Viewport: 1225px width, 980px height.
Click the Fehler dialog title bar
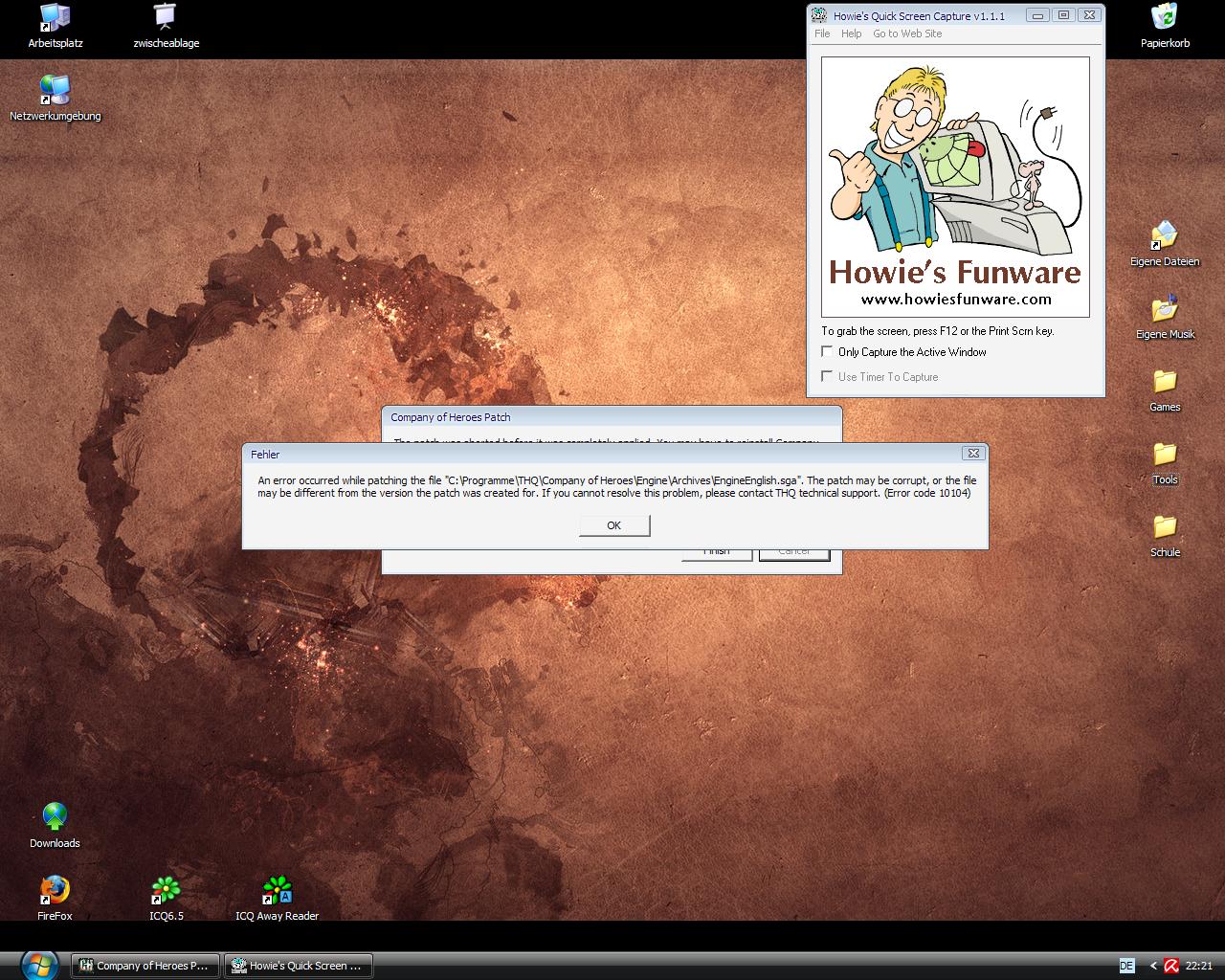coord(614,454)
